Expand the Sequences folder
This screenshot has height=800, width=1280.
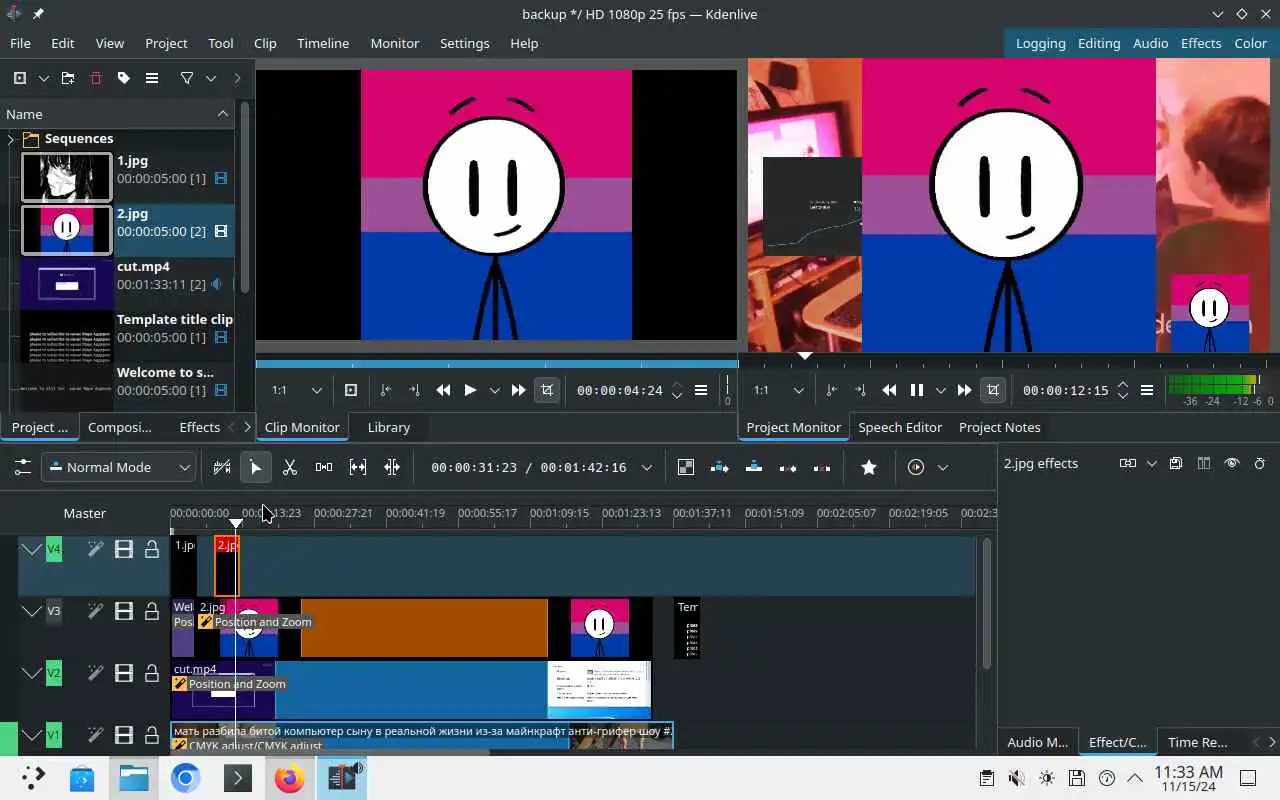[x=11, y=139]
